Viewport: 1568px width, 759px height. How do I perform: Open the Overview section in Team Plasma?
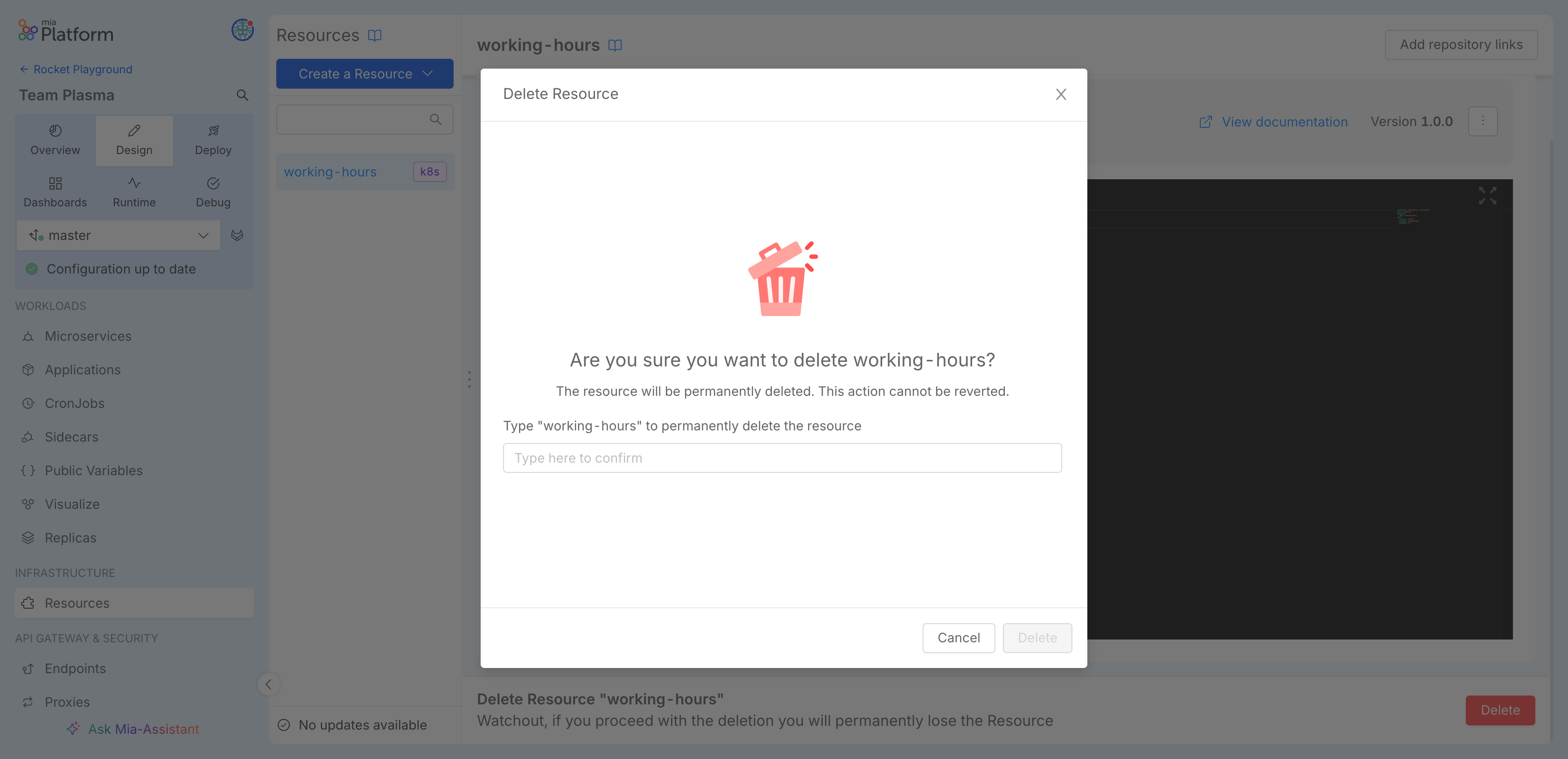pos(55,140)
